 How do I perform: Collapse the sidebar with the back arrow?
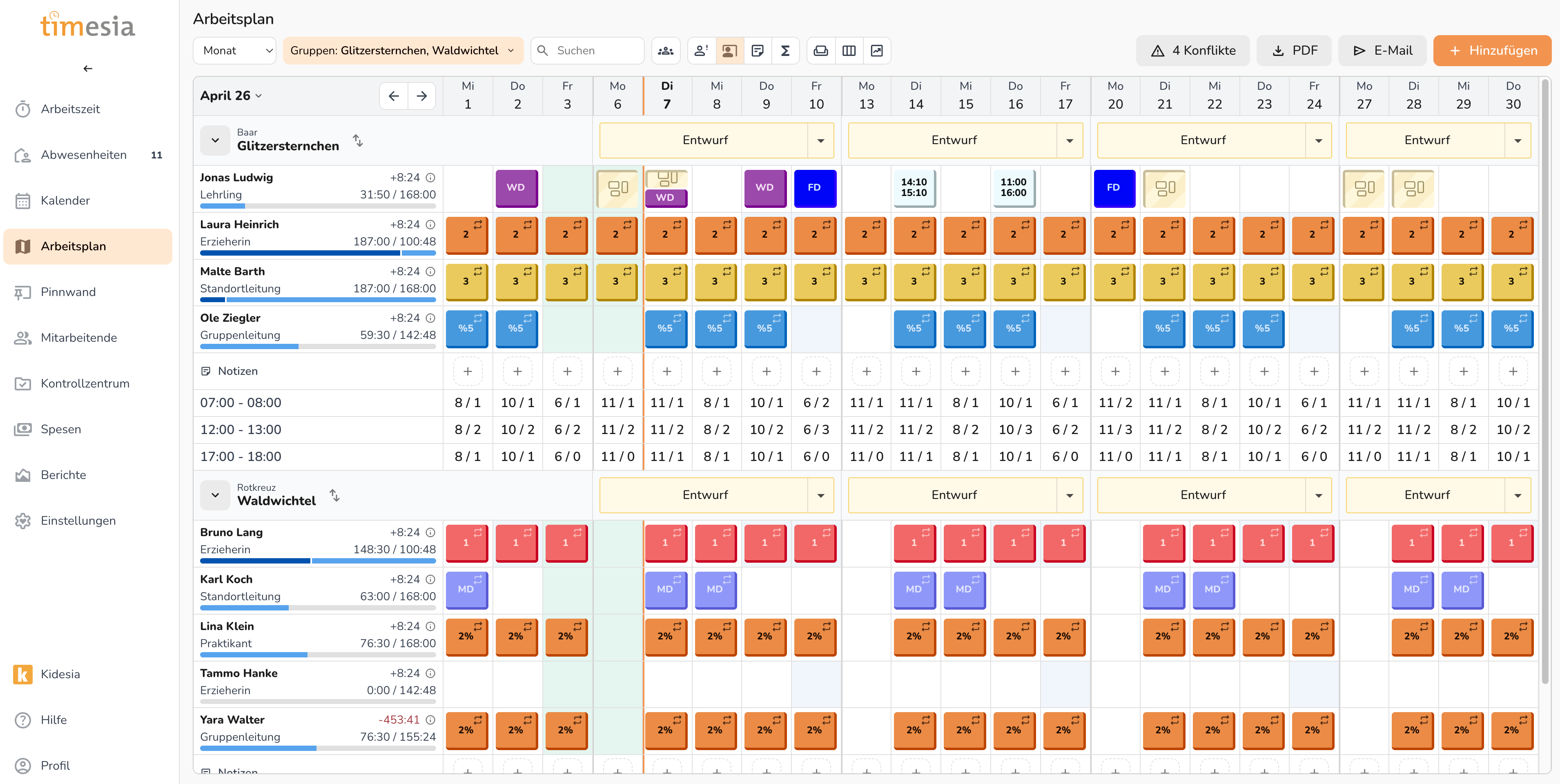coord(88,69)
